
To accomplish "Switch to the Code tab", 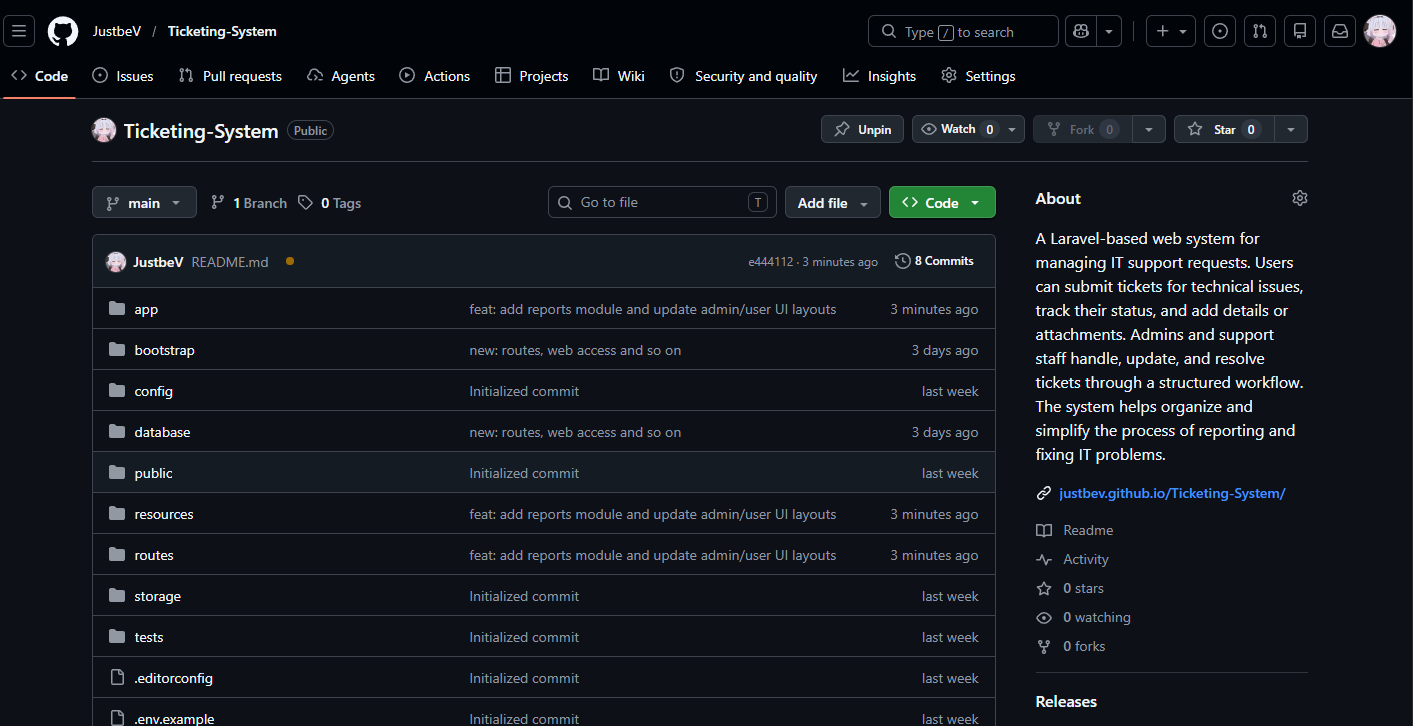I will [40, 76].
